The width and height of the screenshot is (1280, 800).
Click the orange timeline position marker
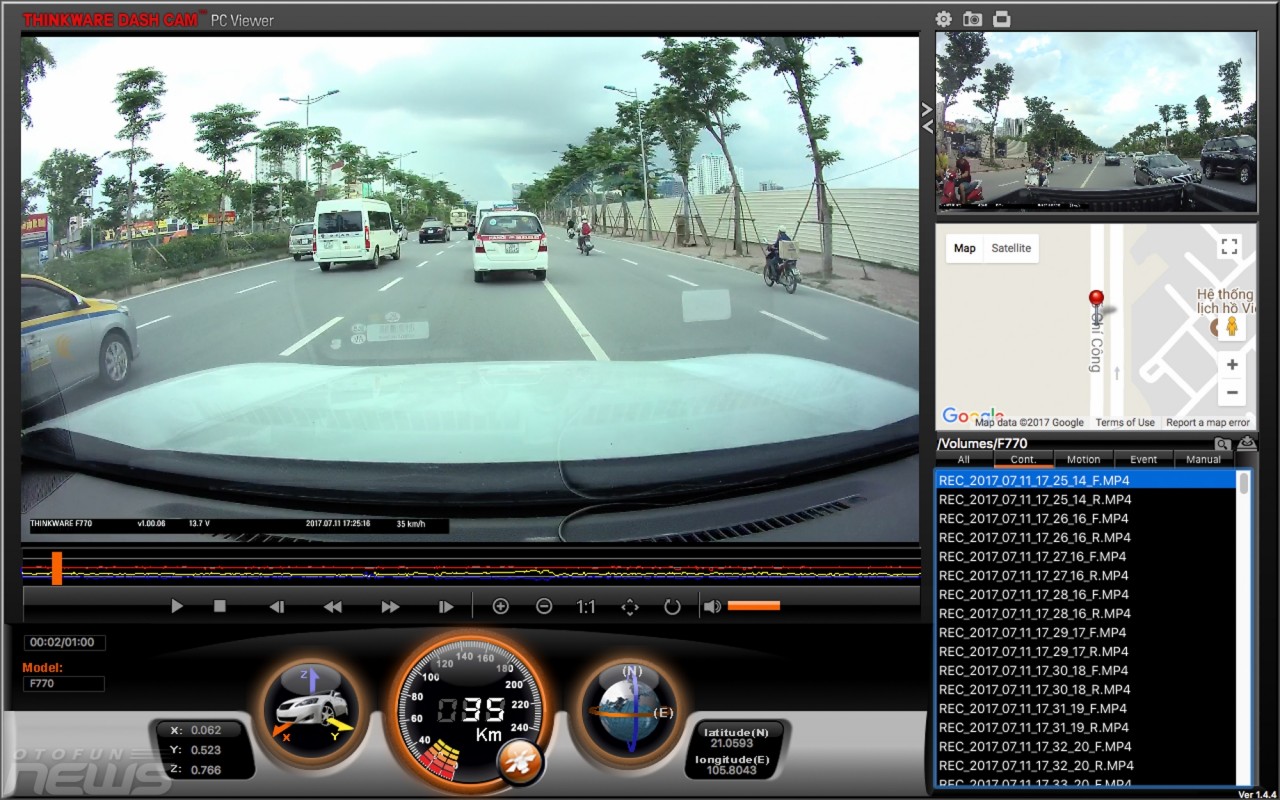(57, 568)
